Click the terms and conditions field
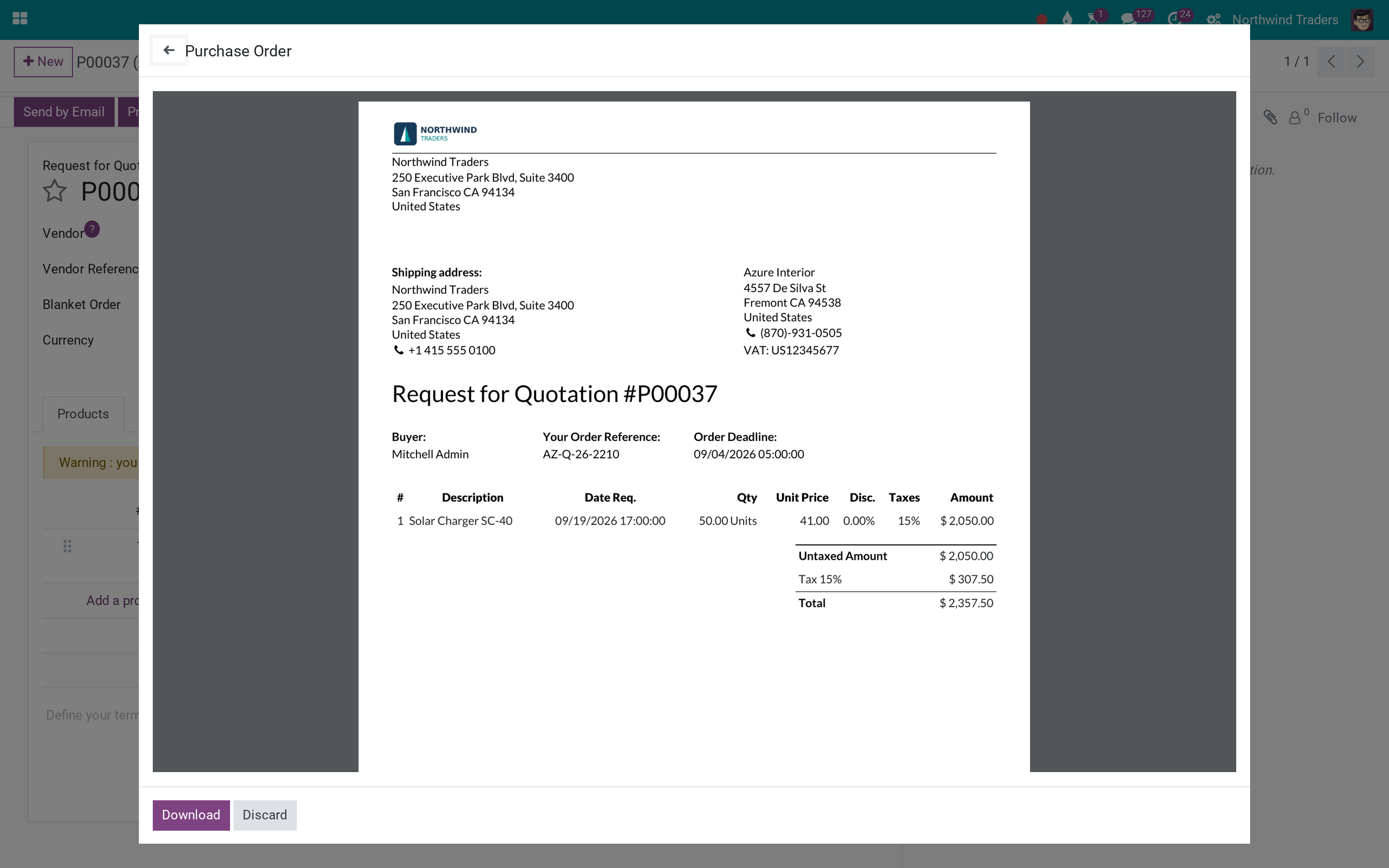Image resolution: width=1389 pixels, height=868 pixels. point(92,715)
